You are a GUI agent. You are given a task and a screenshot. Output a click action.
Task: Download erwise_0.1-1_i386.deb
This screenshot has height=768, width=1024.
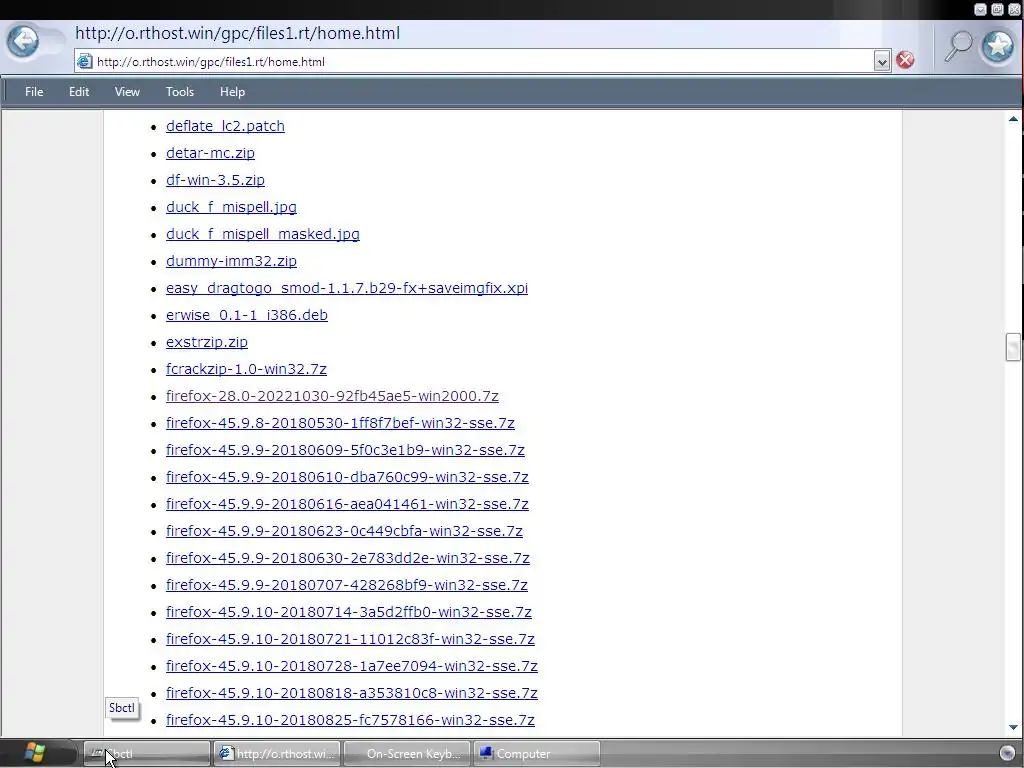point(247,315)
